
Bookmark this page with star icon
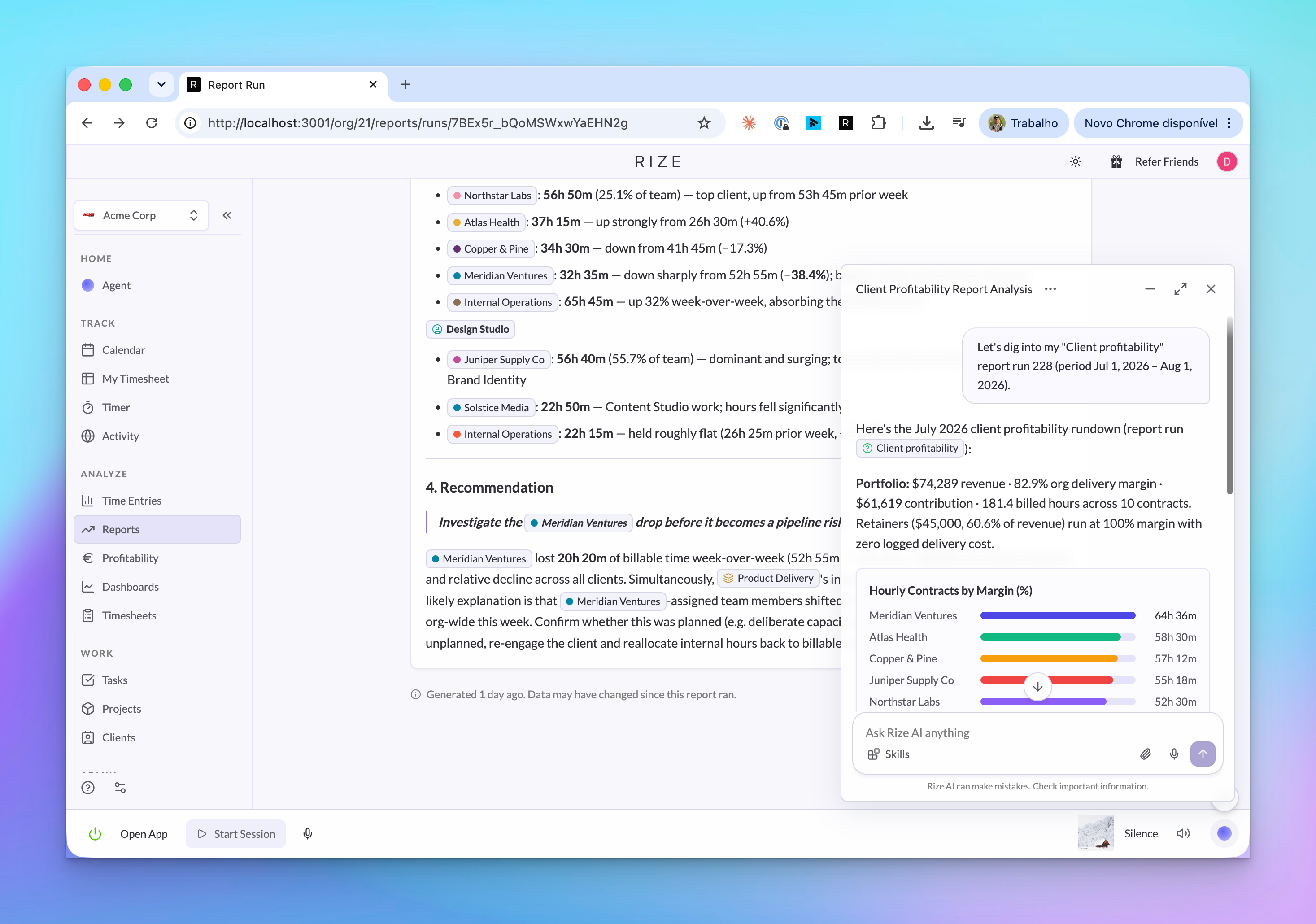(704, 123)
